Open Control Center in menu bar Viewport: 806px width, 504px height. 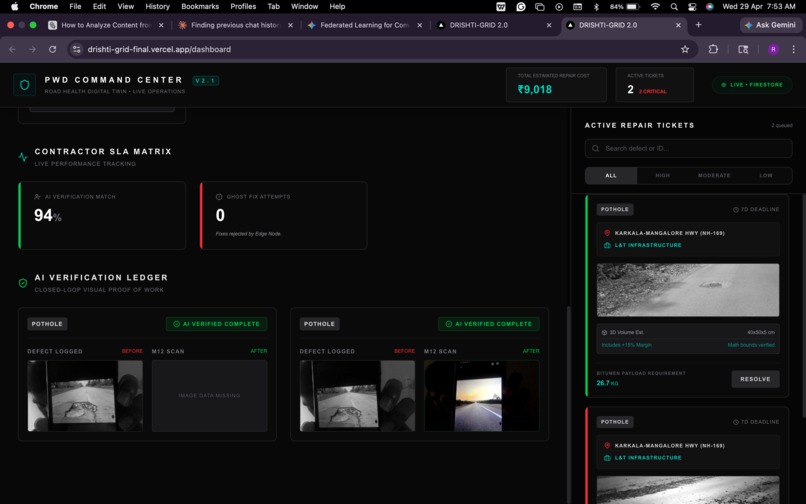(x=692, y=7)
